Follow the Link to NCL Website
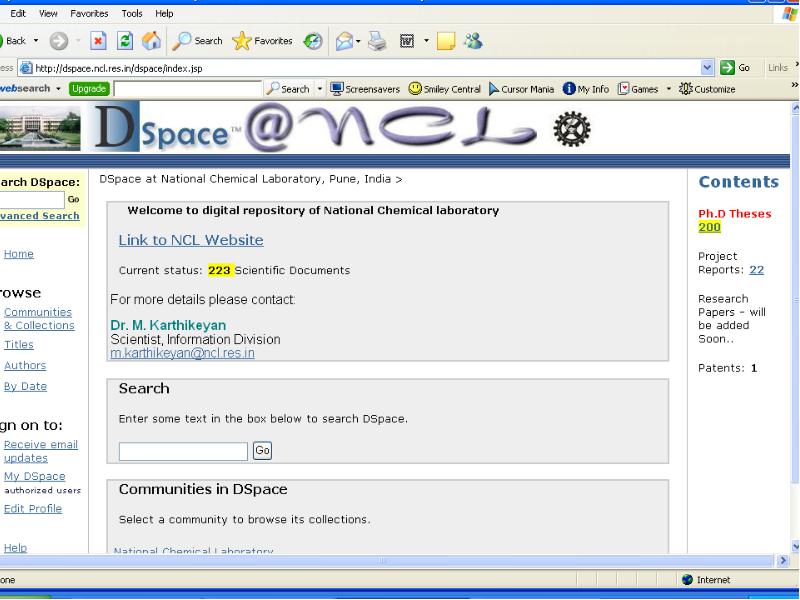The height and width of the screenshot is (600, 800). click(191, 240)
